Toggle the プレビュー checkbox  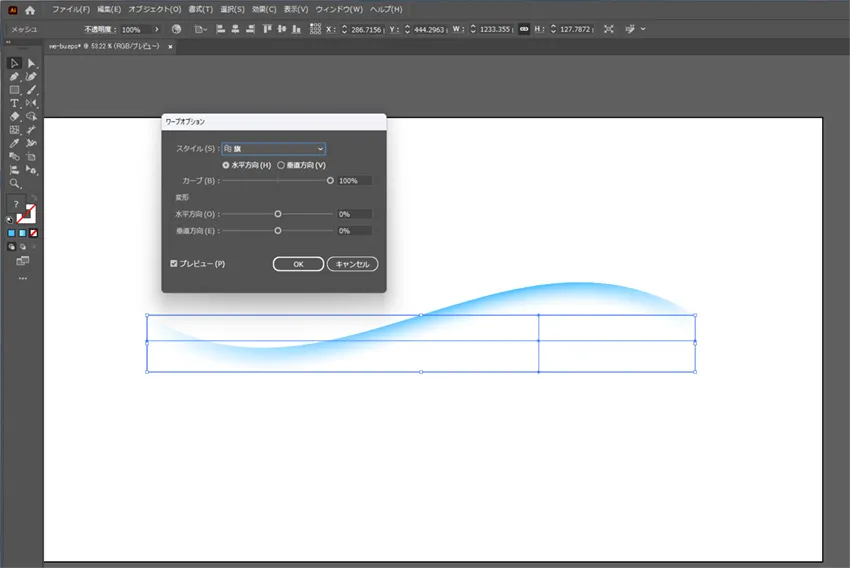174,264
